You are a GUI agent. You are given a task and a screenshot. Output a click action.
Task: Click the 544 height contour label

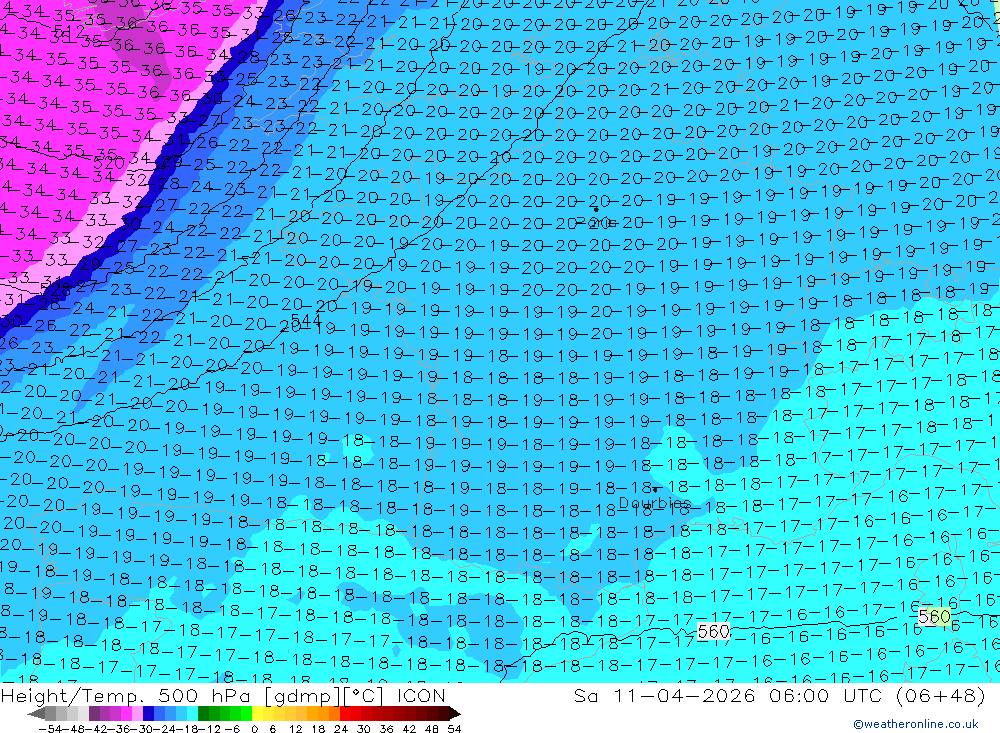pyautogui.click(x=305, y=320)
